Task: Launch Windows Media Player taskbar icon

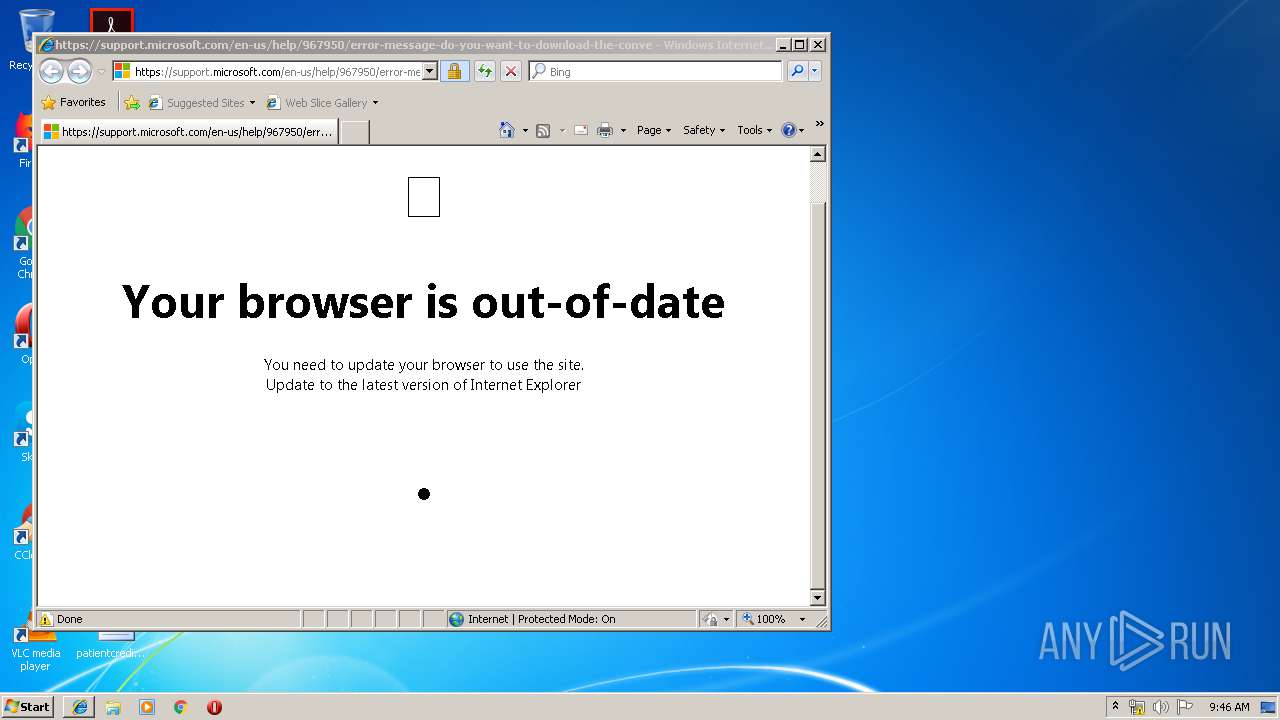Action: point(147,707)
